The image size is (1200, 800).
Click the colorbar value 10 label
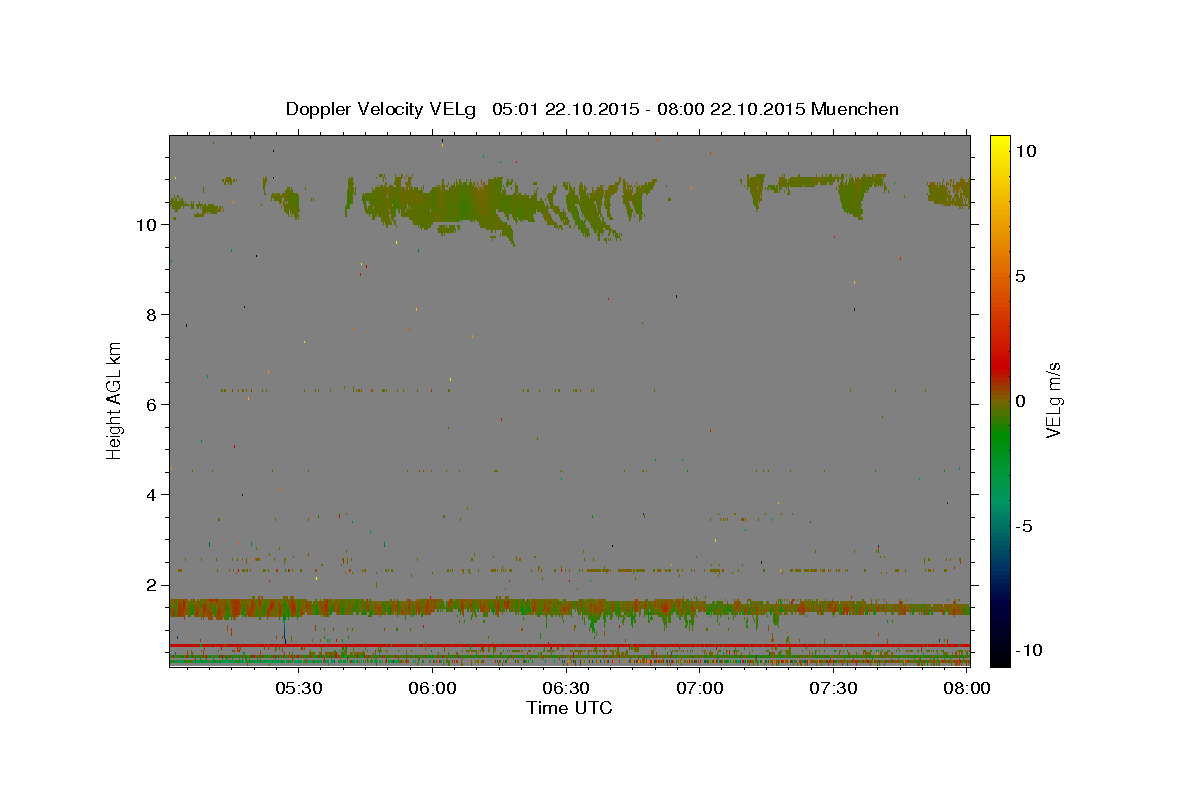(x=1024, y=151)
